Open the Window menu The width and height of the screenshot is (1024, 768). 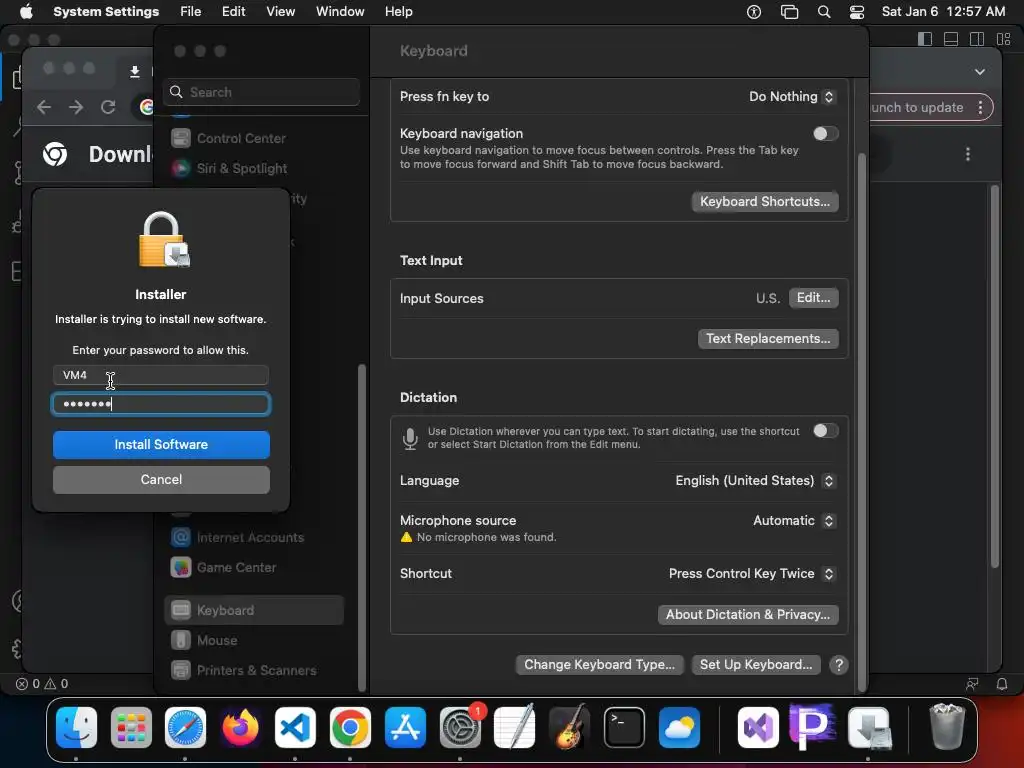tap(340, 12)
